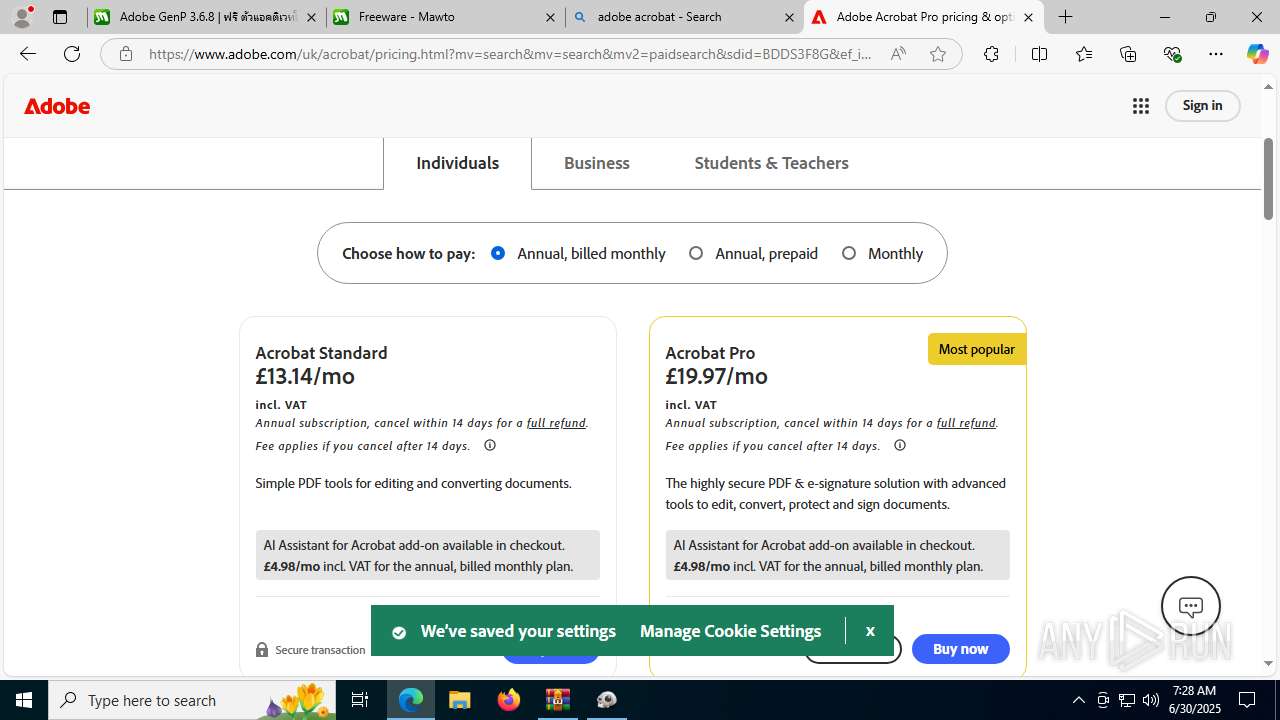This screenshot has width=1280, height=720.
Task: Open the Windows notification center
Action: pyautogui.click(x=1247, y=700)
